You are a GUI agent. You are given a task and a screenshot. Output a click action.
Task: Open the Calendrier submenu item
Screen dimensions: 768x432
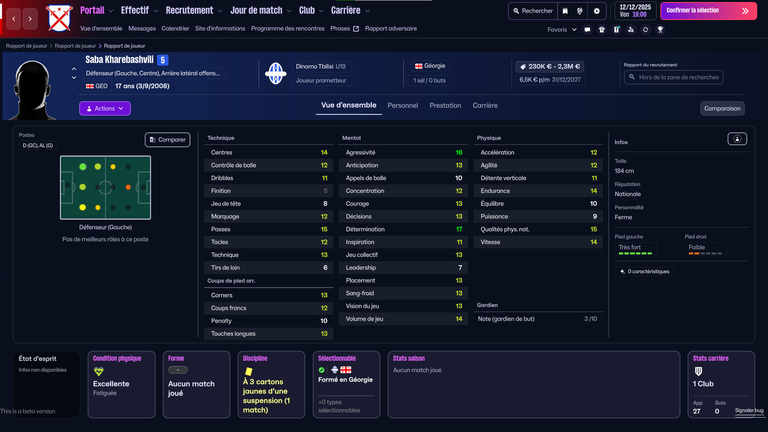(x=175, y=29)
